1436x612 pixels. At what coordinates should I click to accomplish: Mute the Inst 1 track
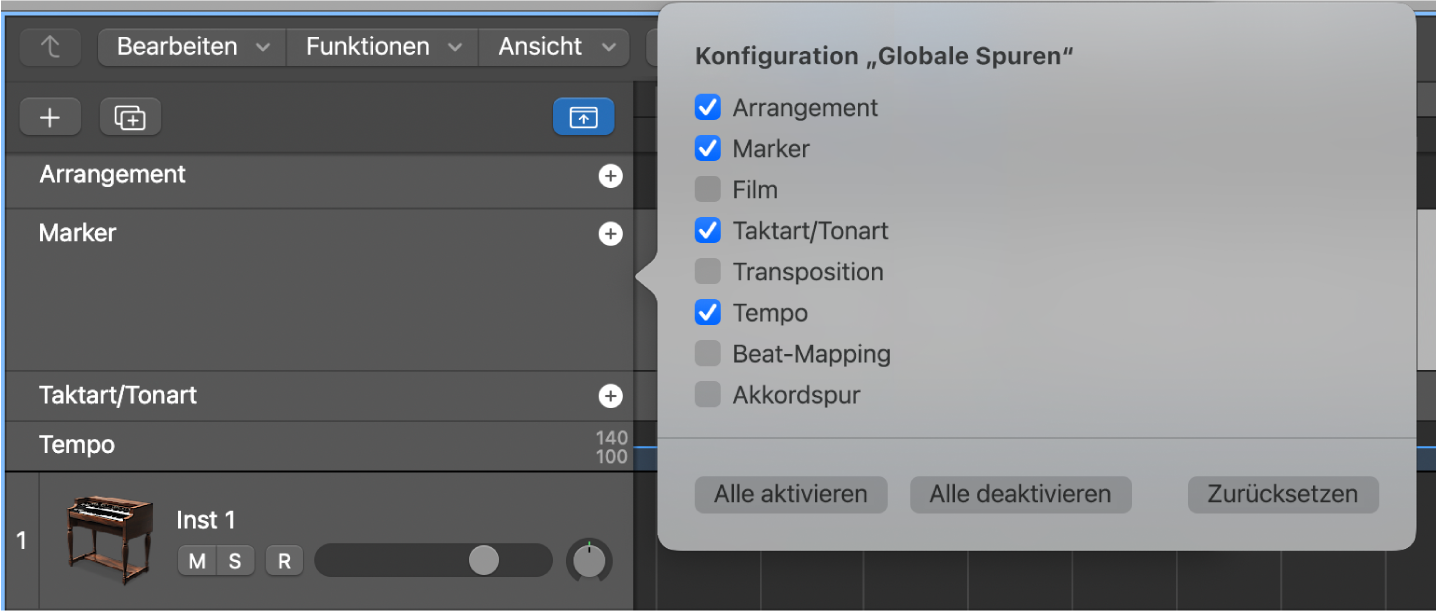[196, 561]
